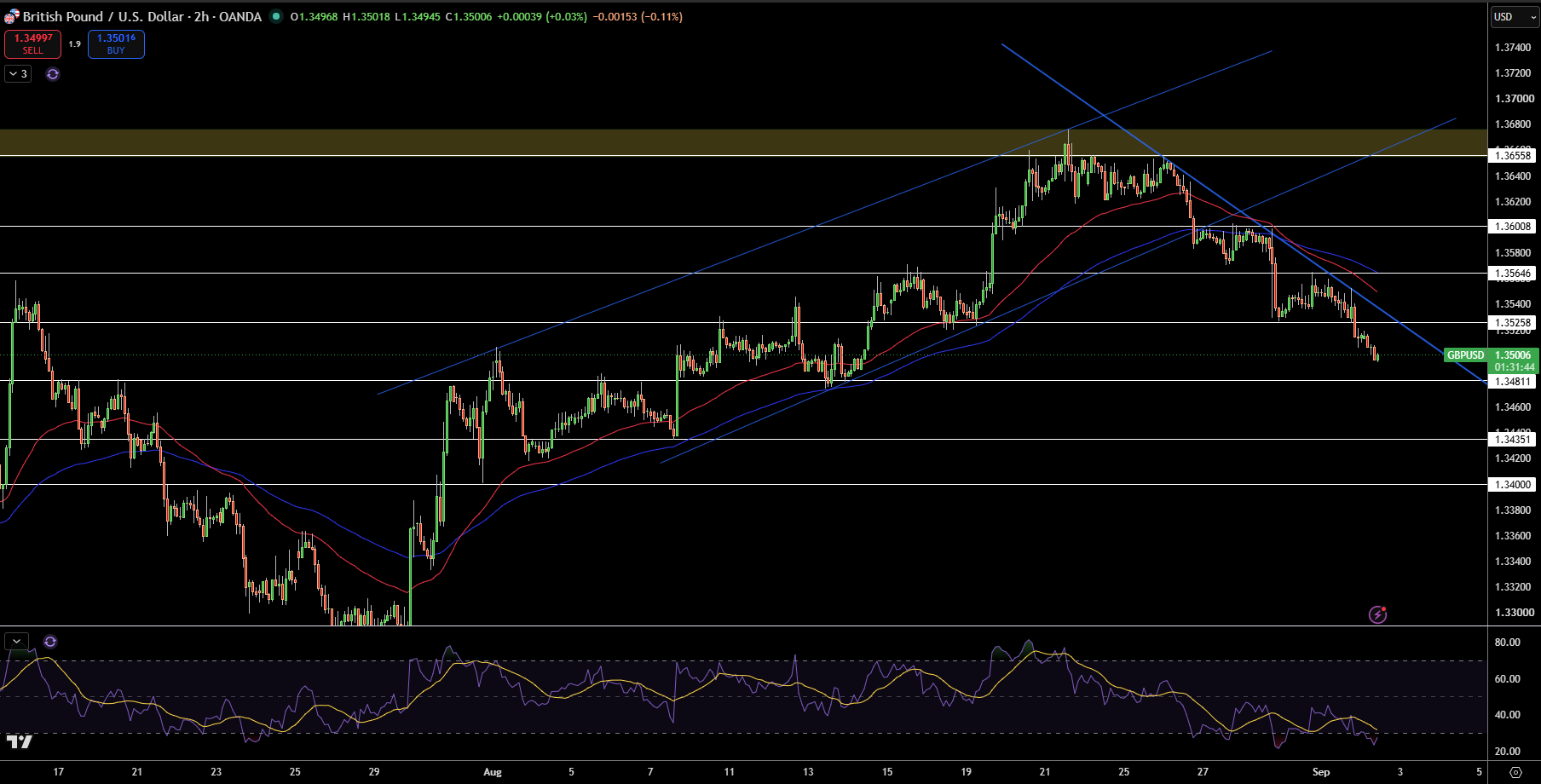The height and width of the screenshot is (784, 1541).
Task: Click the GBPUSD green price label
Action: click(x=1465, y=355)
